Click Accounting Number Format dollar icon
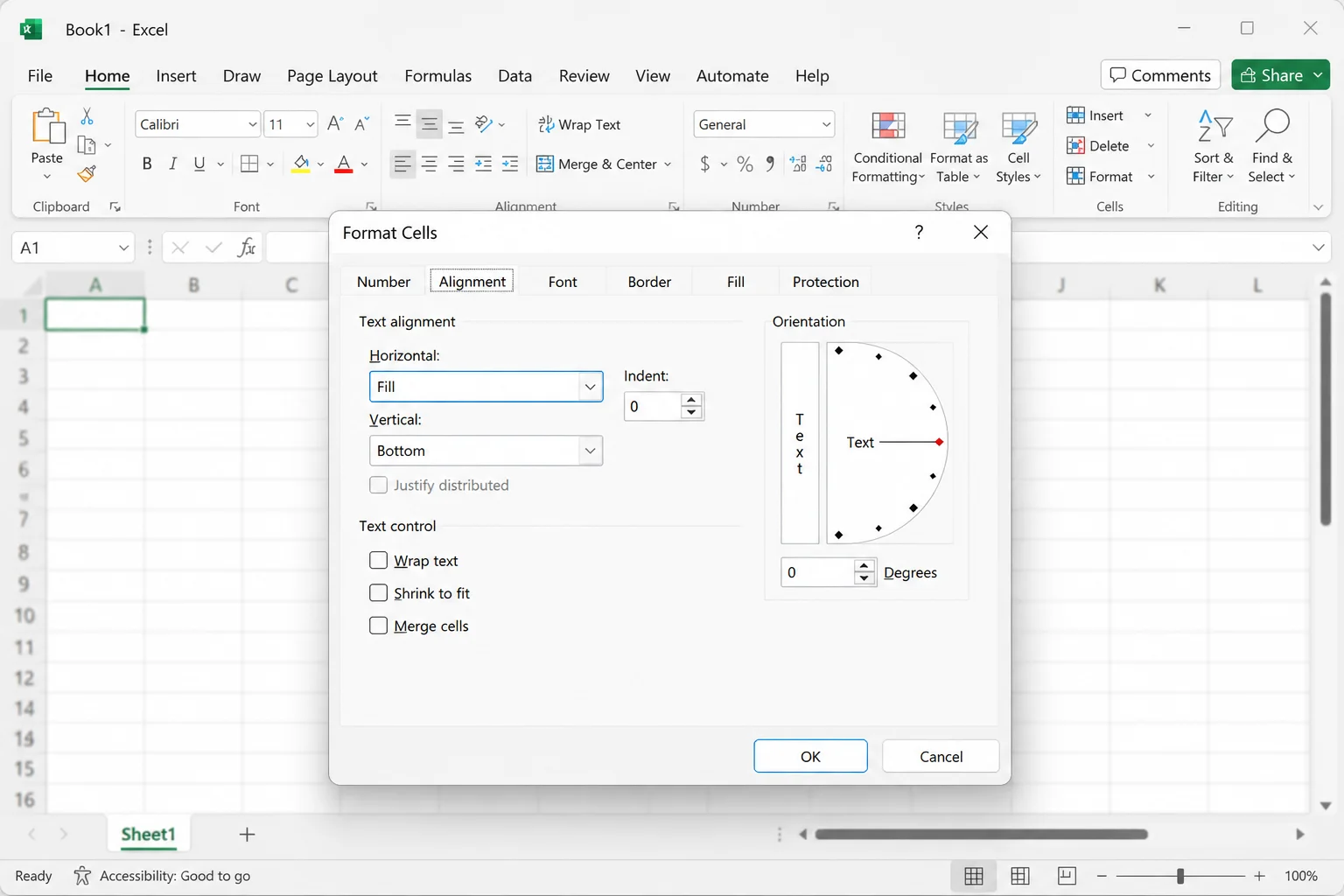The width and height of the screenshot is (1344, 896). tap(705, 164)
